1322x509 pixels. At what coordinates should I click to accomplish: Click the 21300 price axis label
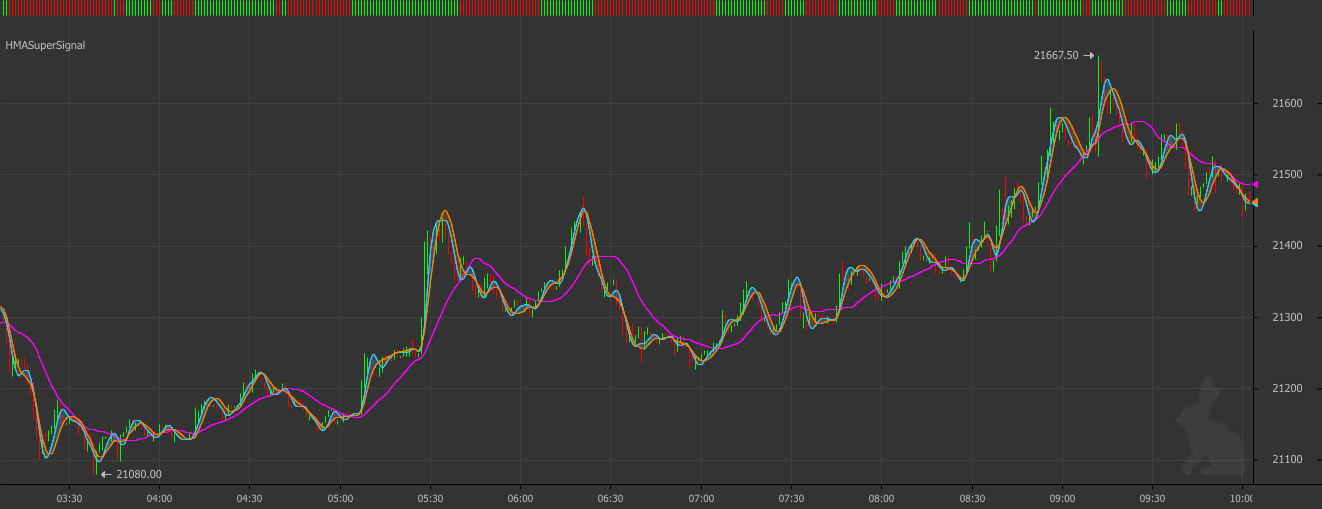1287,318
